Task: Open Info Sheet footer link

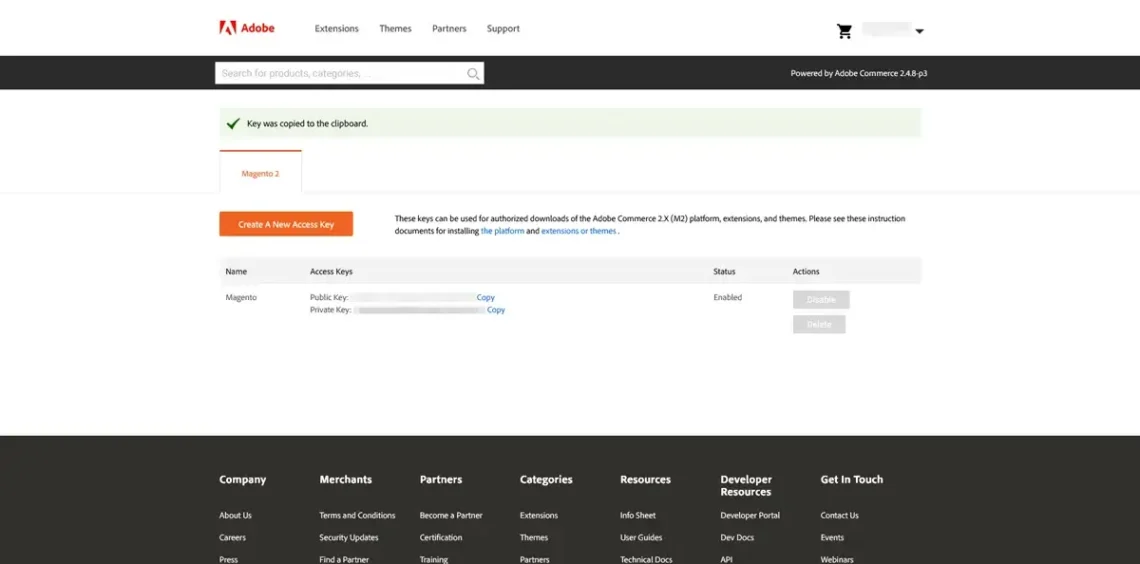Action: (638, 515)
